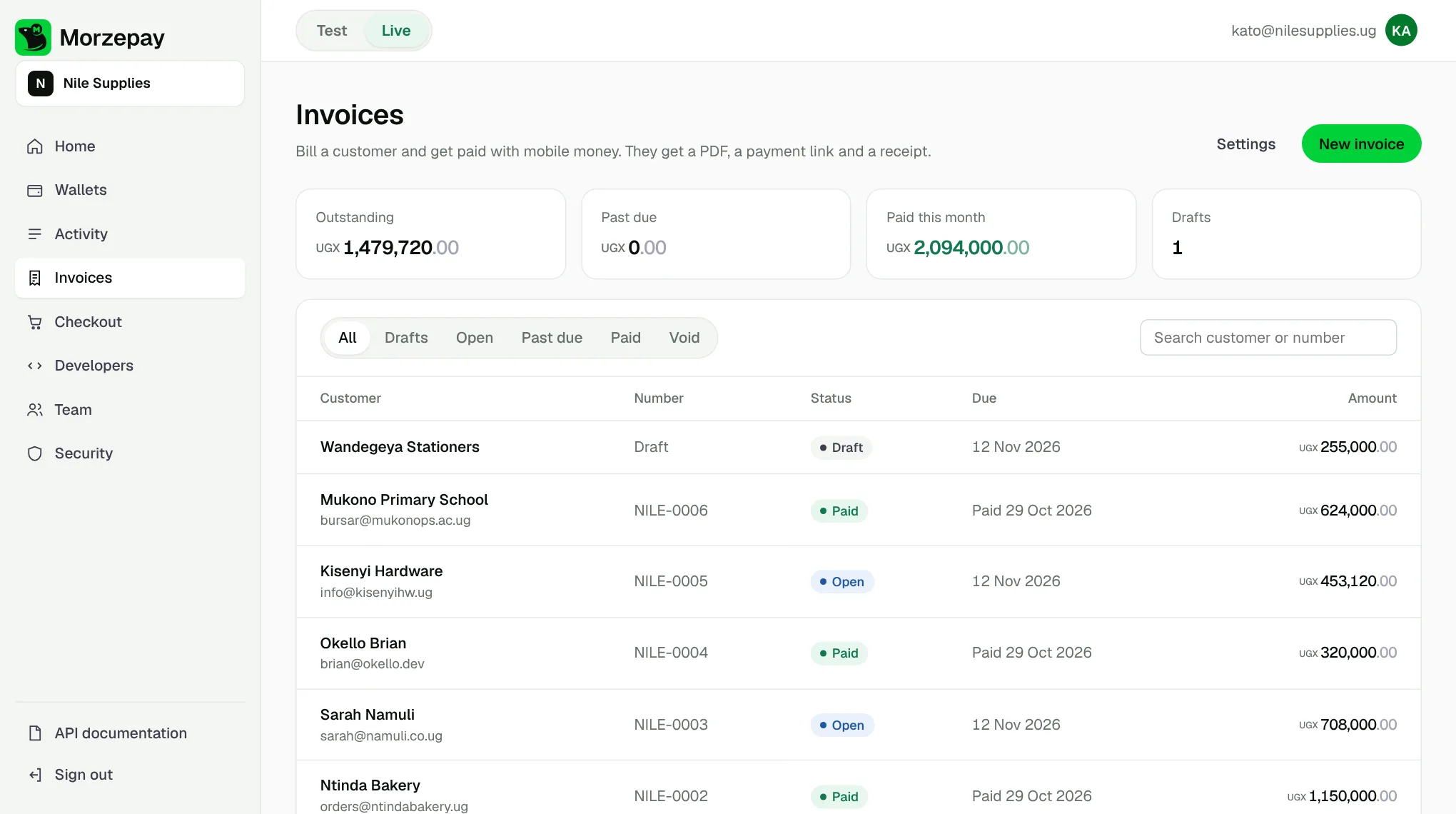Select the Team people icon

(x=35, y=410)
